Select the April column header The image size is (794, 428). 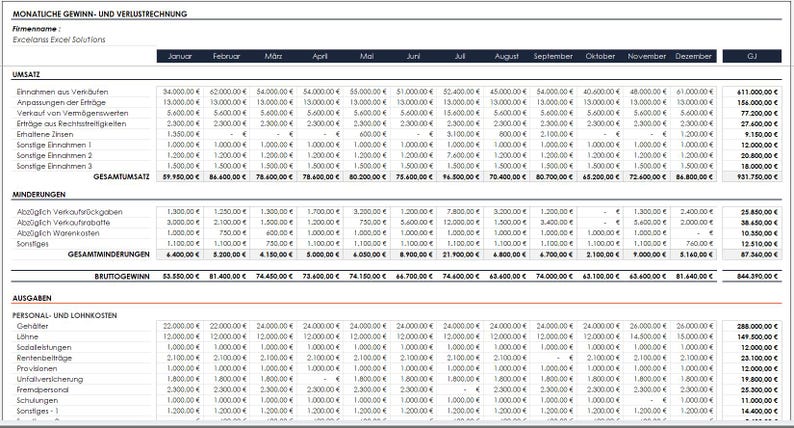pos(320,56)
